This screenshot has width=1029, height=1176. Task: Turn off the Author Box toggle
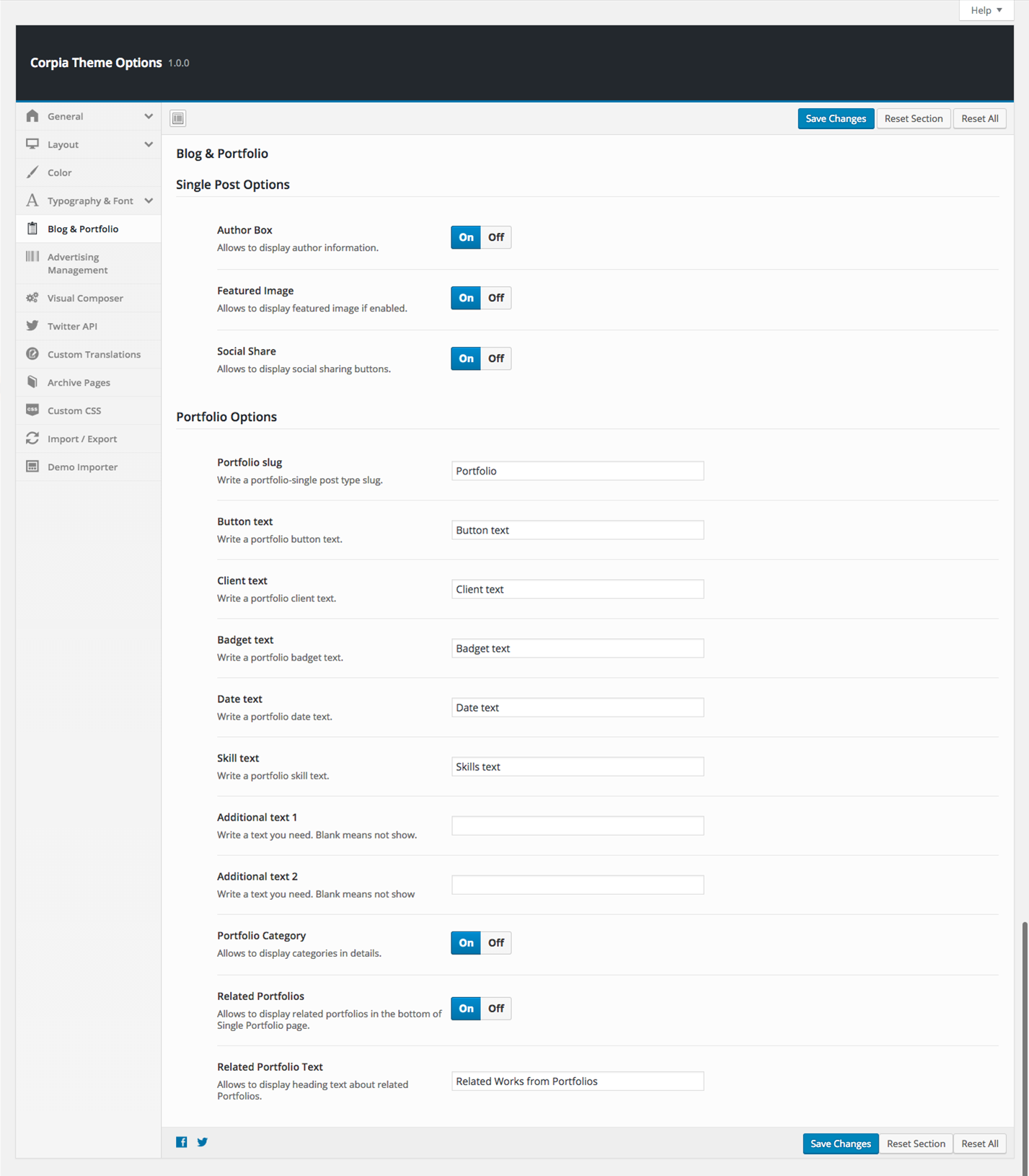coord(496,237)
